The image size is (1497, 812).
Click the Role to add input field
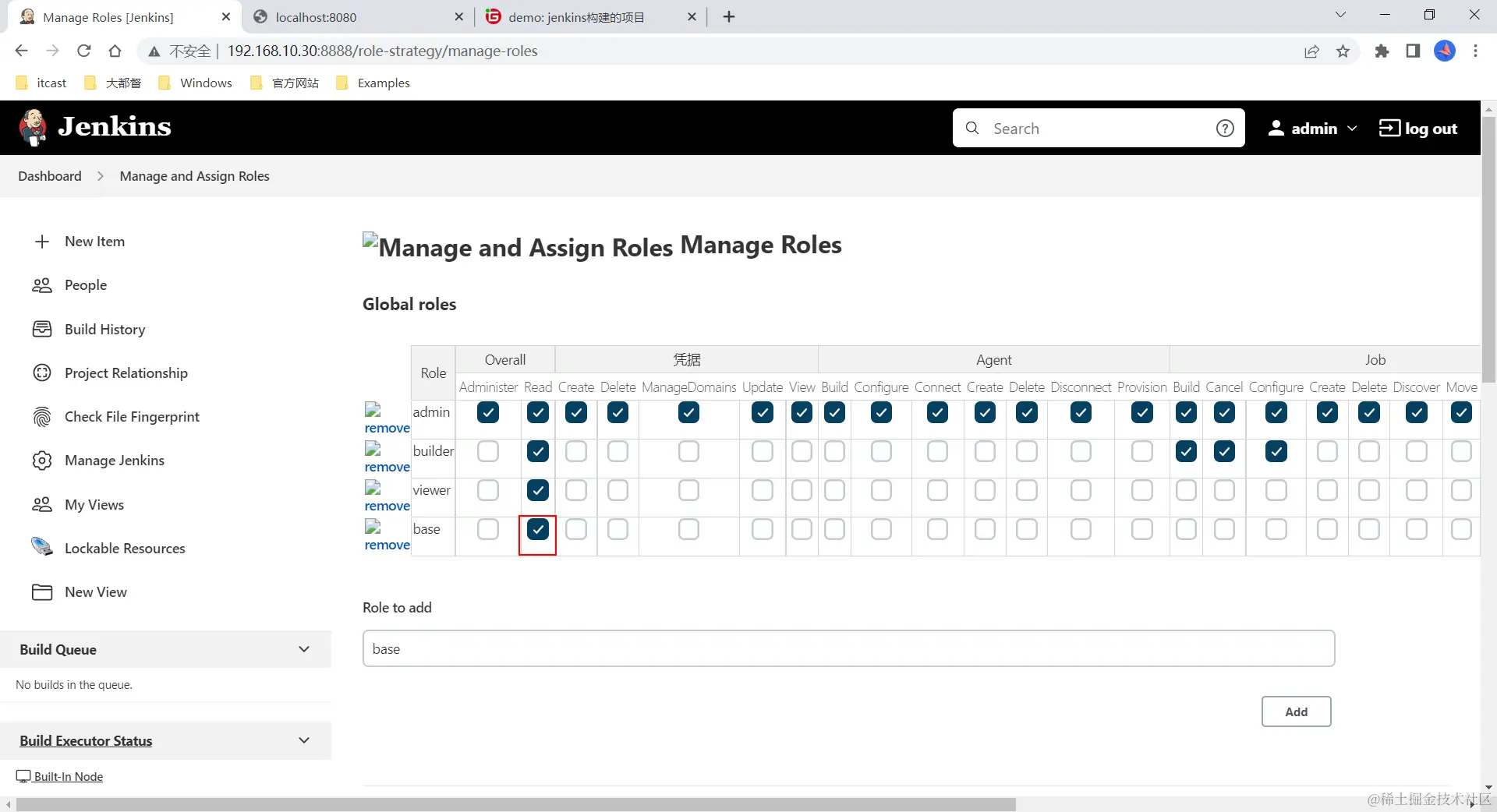tap(848, 648)
